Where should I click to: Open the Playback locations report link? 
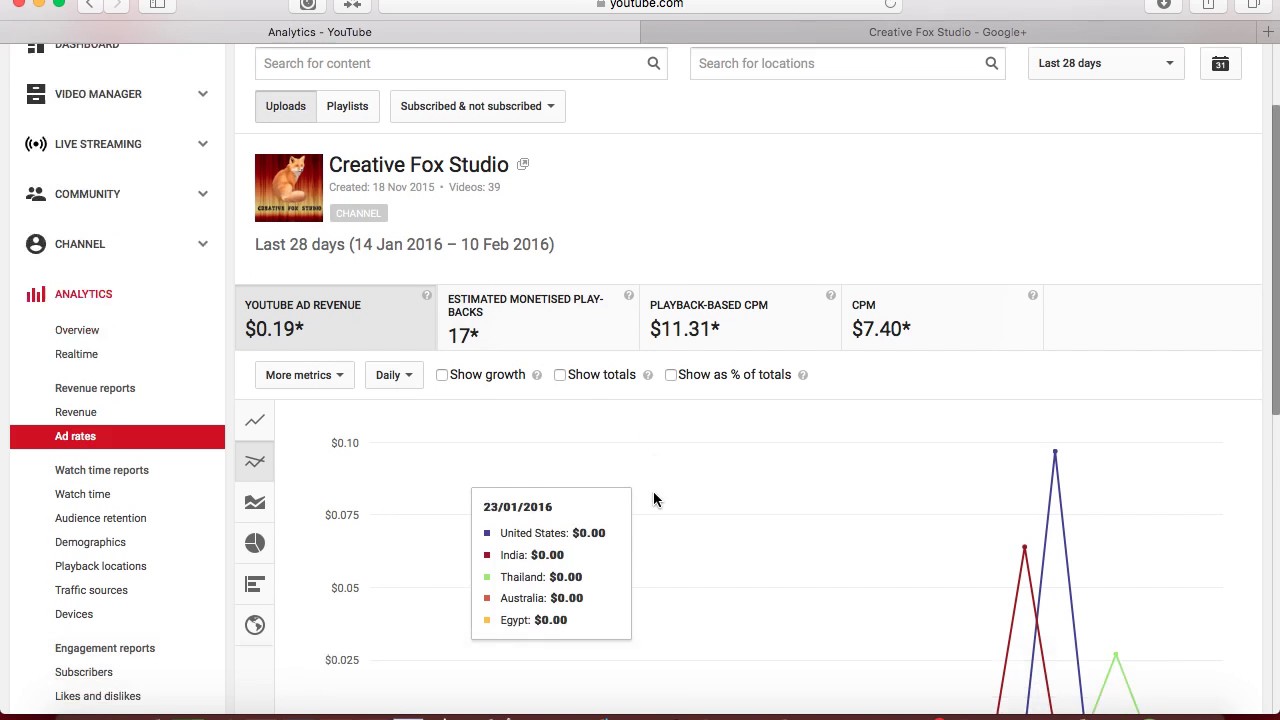click(x=100, y=566)
